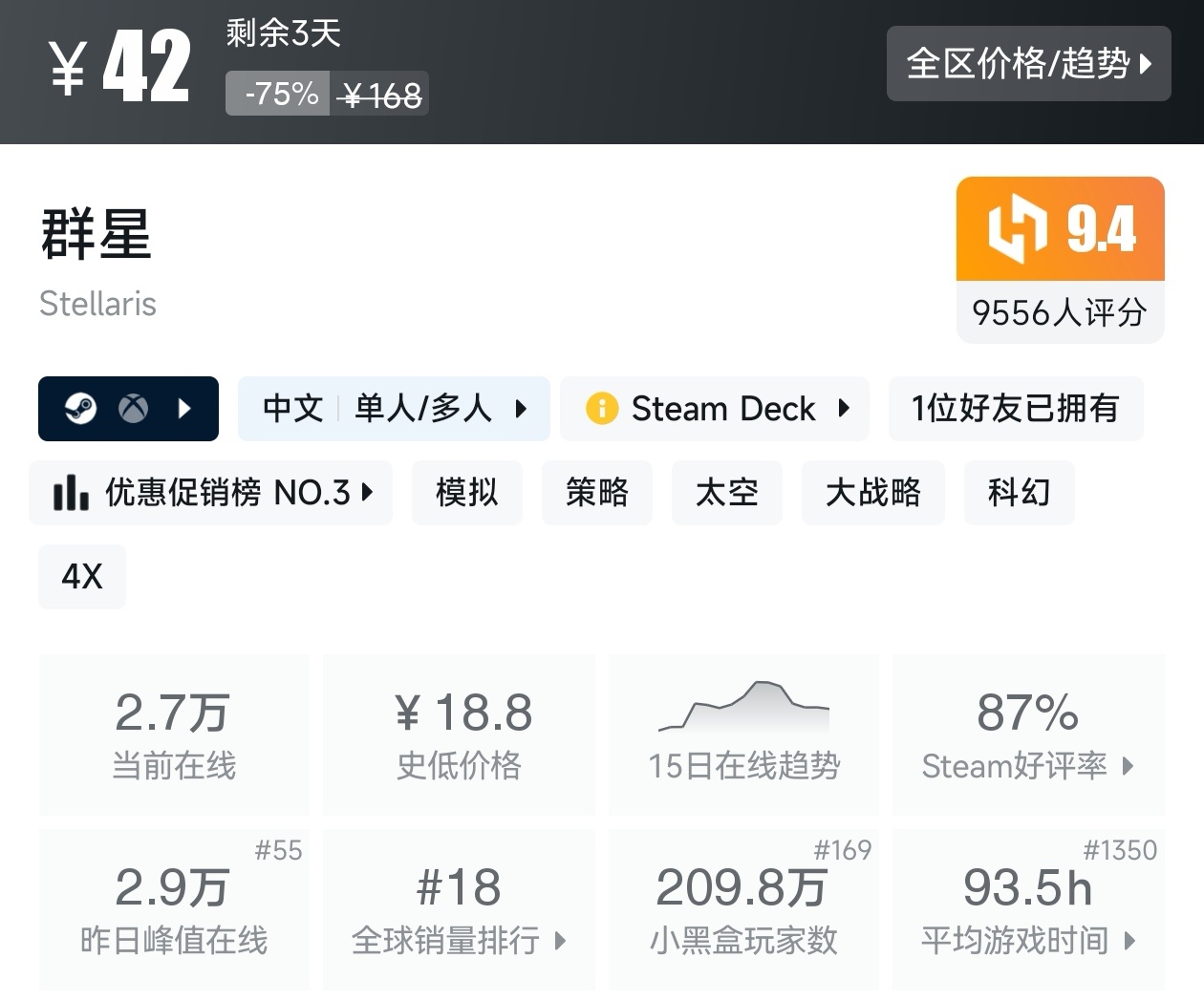
Task: Expand the platform list chevron
Action: [183, 409]
